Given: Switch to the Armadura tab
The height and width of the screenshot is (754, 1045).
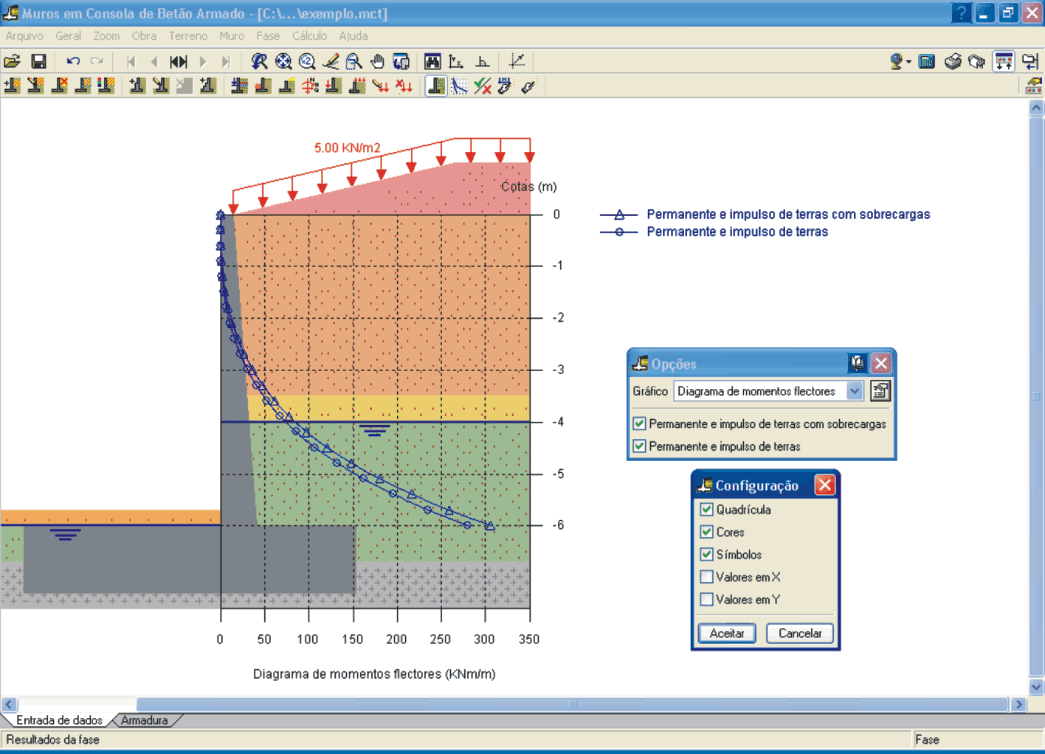Looking at the screenshot, I should point(145,720).
